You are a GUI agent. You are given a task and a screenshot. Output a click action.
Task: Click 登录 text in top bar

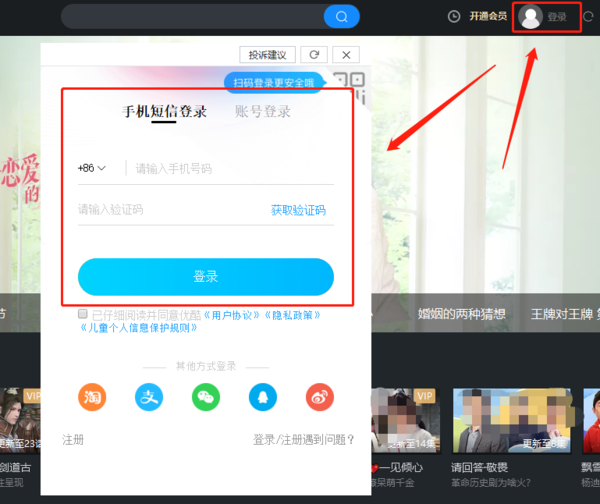(557, 17)
